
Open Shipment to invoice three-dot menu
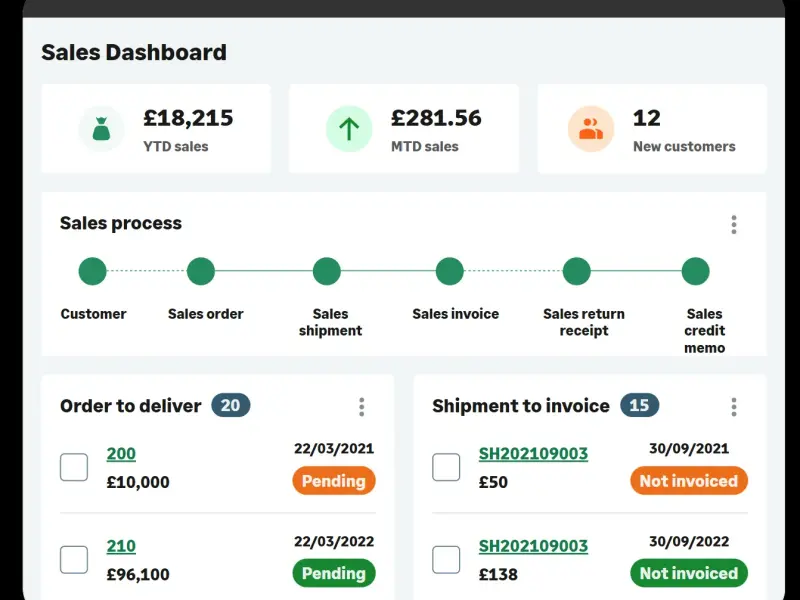pyautogui.click(x=734, y=406)
